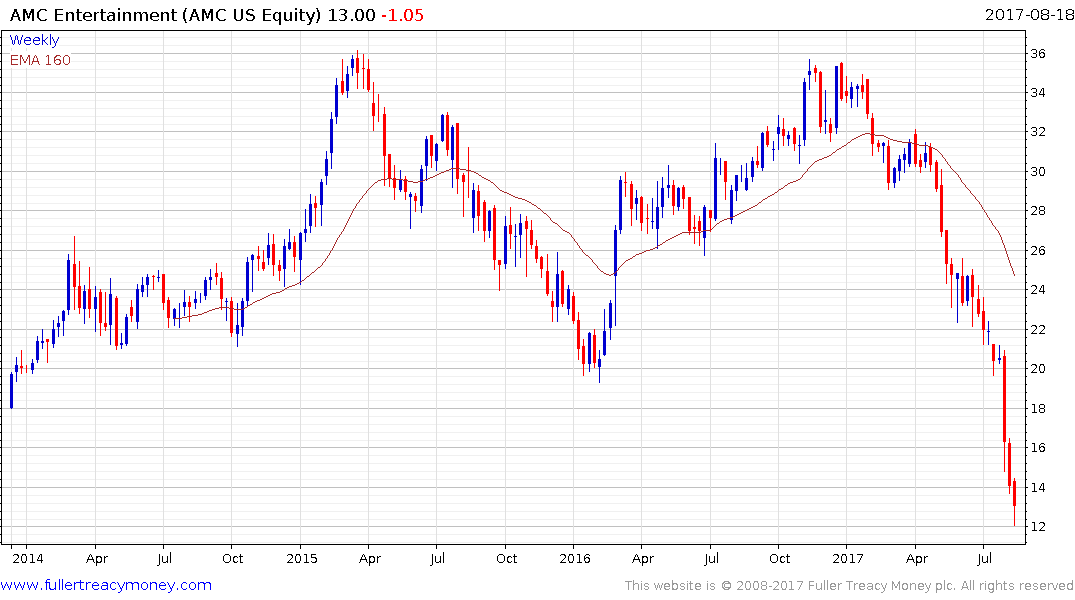The width and height of the screenshot is (1075, 600).
Task: Click the 20 price axis label
Action: (1038, 368)
